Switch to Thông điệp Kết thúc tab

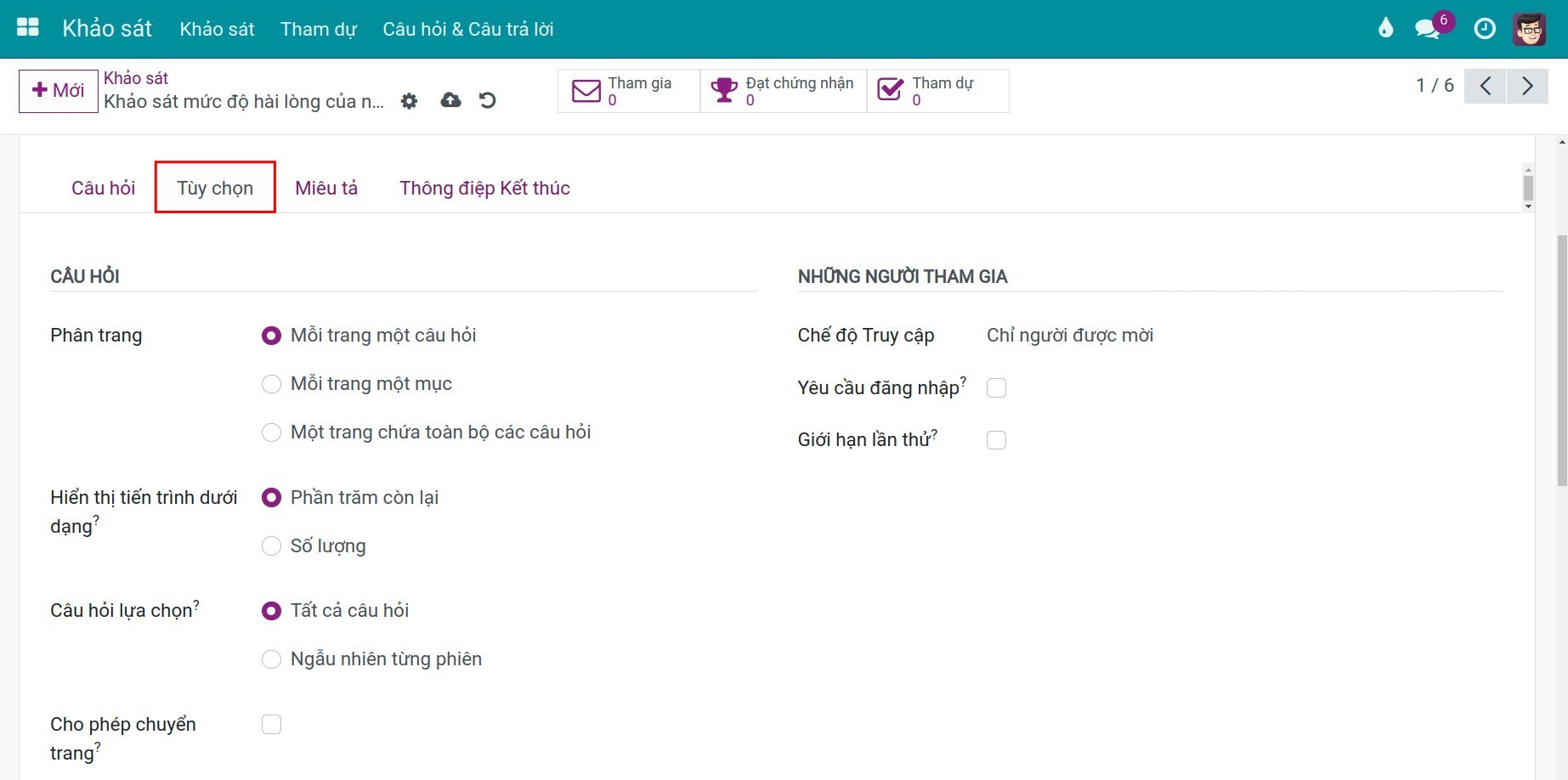[x=484, y=188]
